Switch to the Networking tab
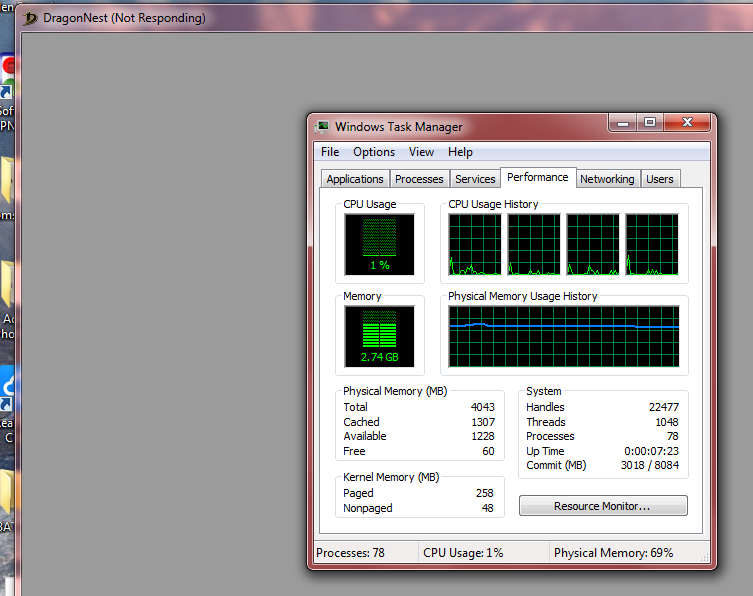Image resolution: width=753 pixels, height=596 pixels. [x=607, y=179]
